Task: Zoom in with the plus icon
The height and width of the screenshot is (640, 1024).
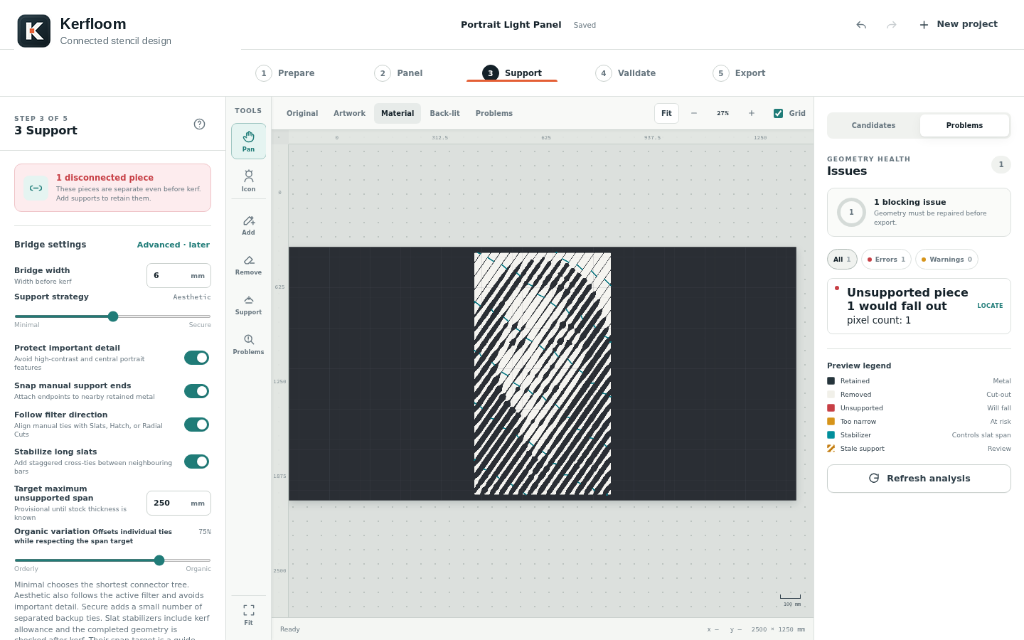Action: tap(752, 113)
